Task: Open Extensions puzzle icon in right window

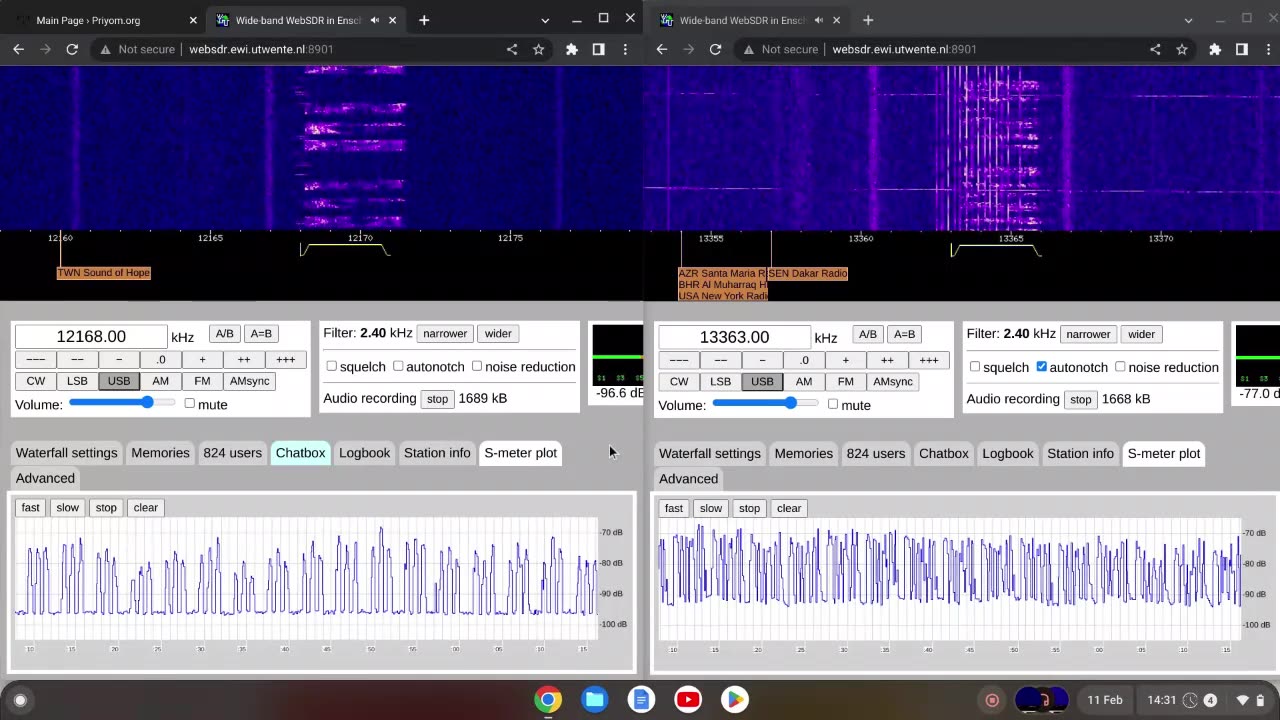Action: tap(1215, 49)
